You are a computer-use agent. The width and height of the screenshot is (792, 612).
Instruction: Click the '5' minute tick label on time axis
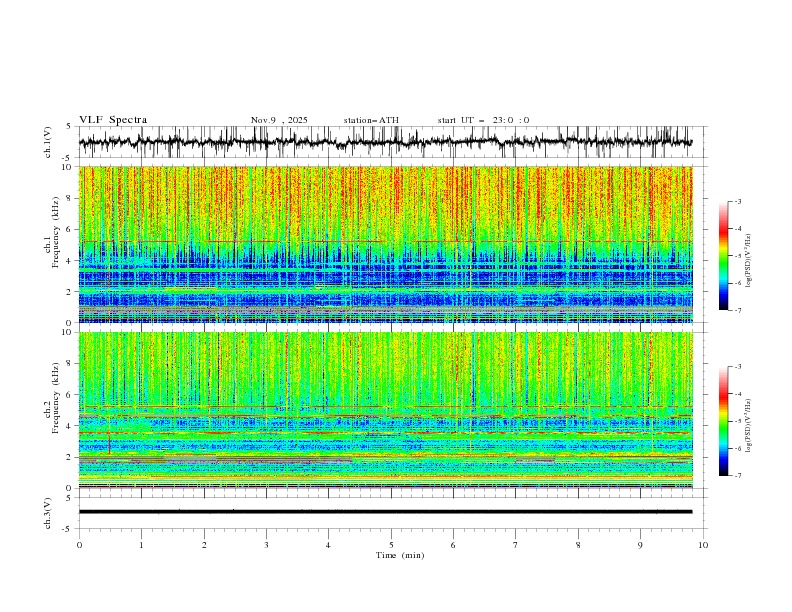click(391, 545)
